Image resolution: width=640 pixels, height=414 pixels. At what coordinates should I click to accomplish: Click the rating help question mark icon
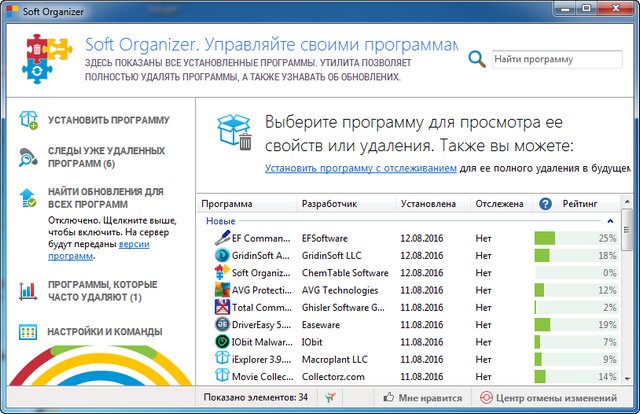(545, 203)
